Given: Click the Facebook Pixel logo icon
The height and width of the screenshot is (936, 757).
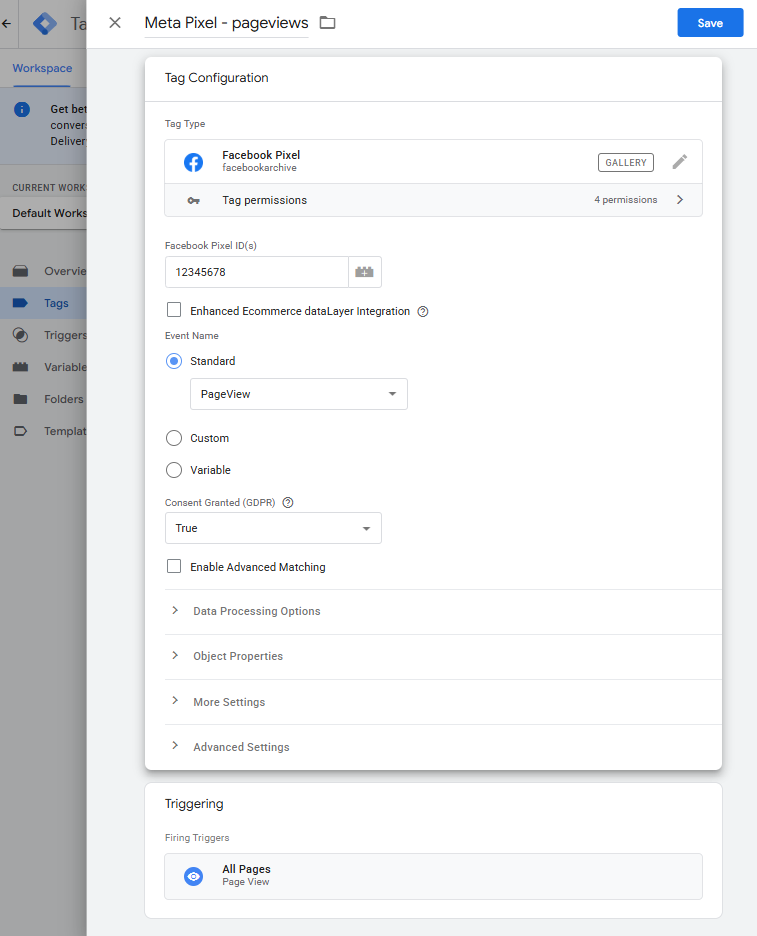Looking at the screenshot, I should point(193,162).
